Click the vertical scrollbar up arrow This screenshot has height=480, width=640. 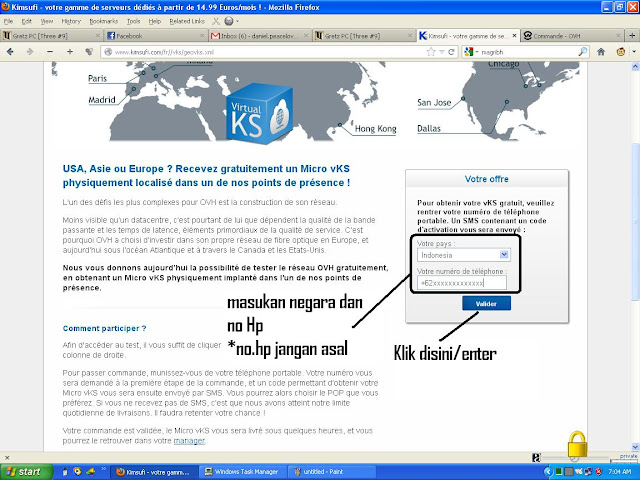point(635,66)
